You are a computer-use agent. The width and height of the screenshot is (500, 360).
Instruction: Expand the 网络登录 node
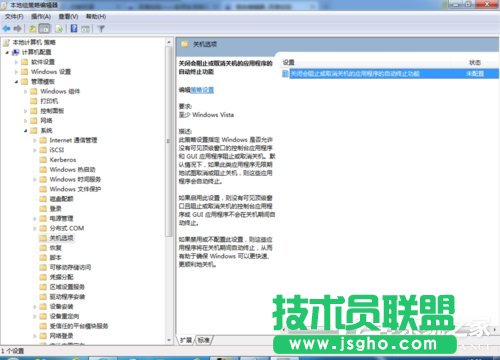[x=35, y=336]
